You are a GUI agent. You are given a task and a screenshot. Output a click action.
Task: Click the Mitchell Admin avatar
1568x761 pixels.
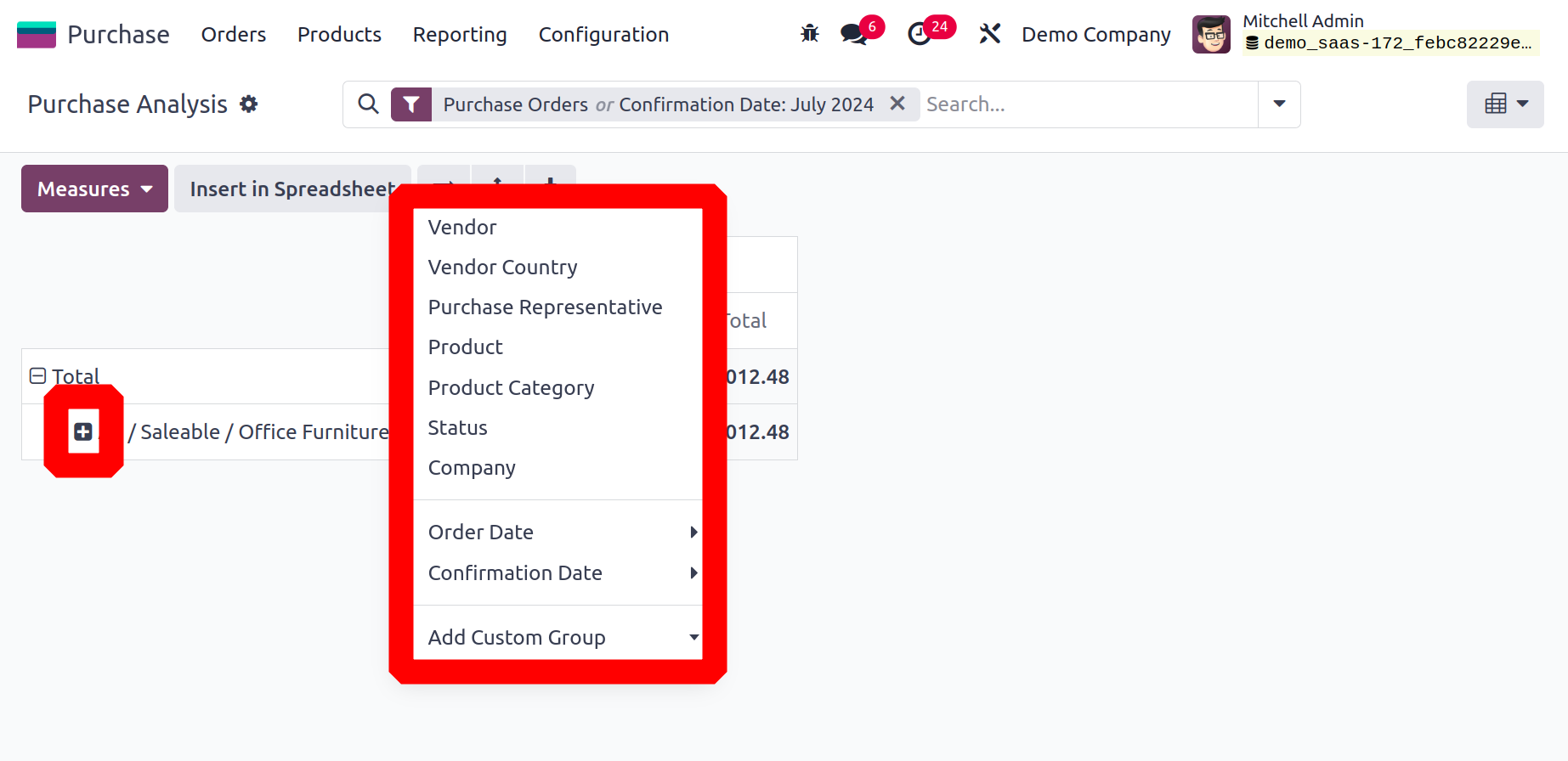(1211, 35)
